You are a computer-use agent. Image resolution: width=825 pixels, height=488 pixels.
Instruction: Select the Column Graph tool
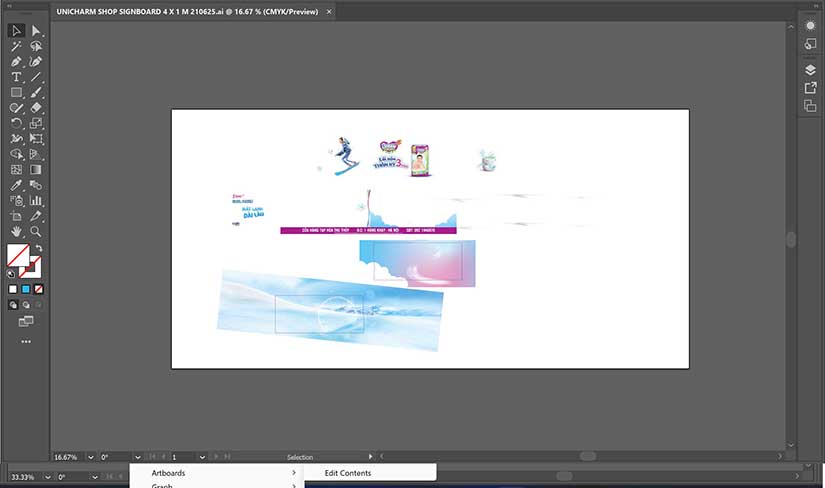(x=36, y=201)
